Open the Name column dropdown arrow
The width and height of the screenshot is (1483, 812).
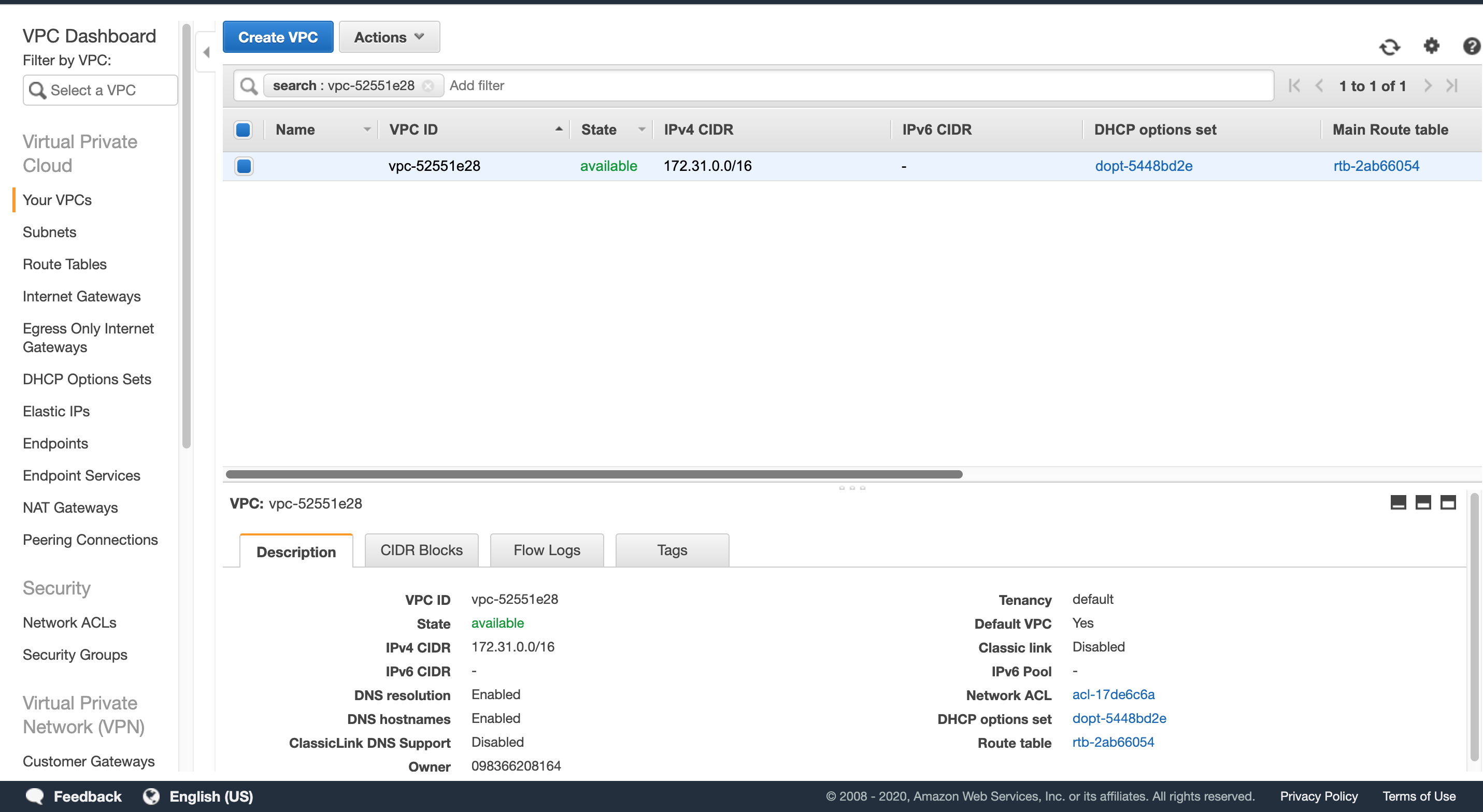(x=367, y=130)
